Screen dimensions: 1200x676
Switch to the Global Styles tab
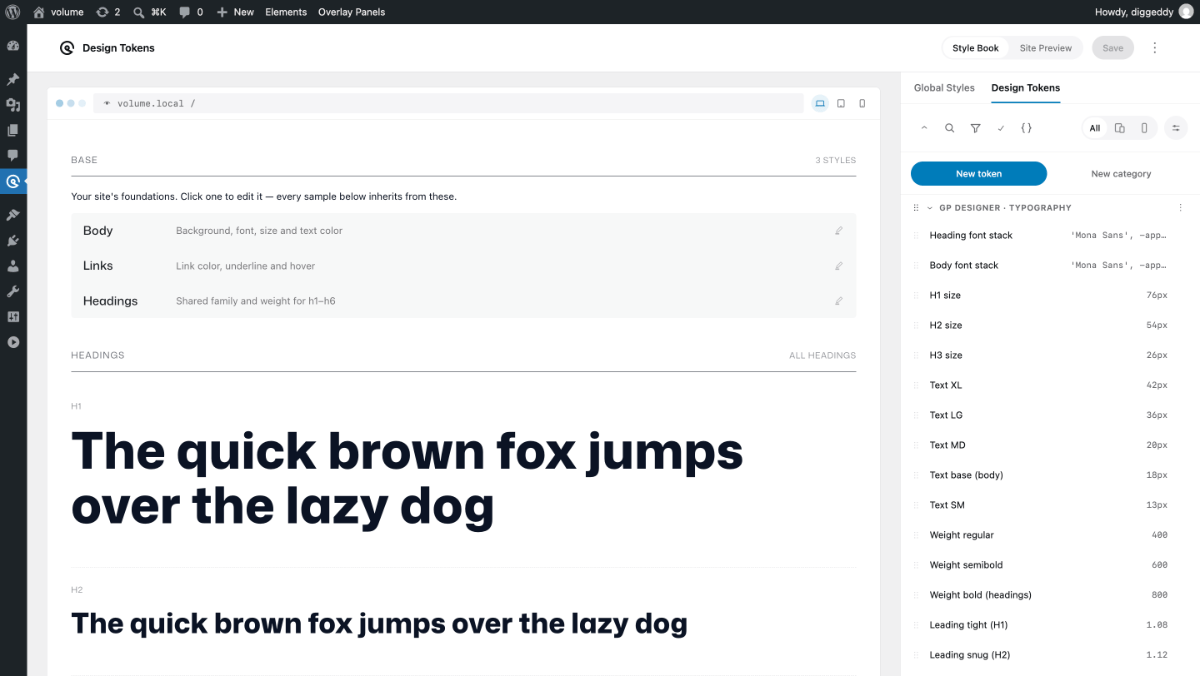(x=944, y=88)
